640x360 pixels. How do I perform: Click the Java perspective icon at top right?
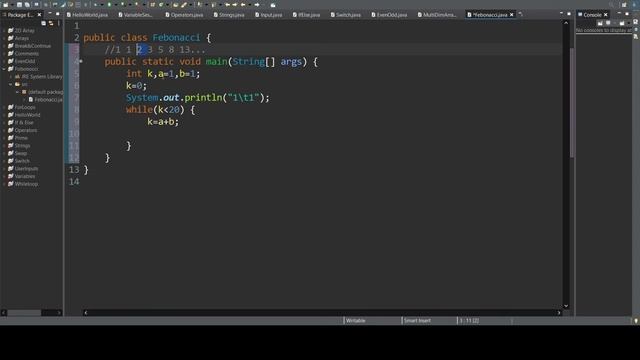[635, 4]
